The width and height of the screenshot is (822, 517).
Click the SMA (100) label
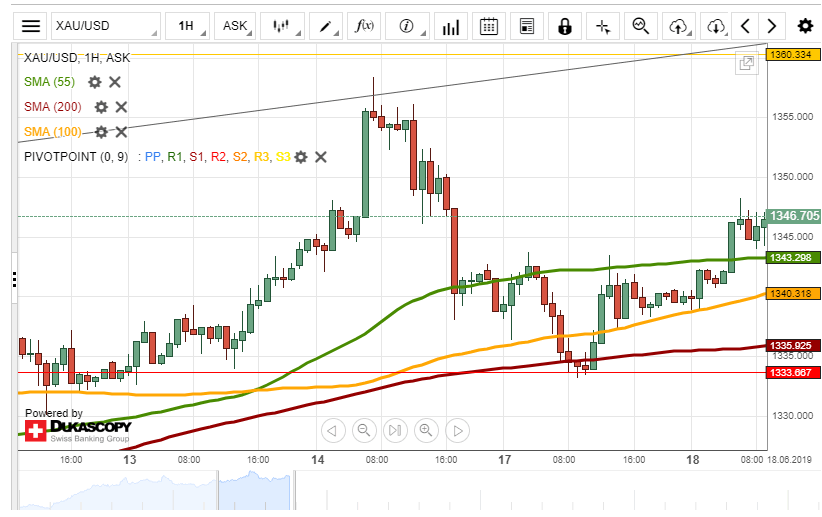[x=52, y=132]
